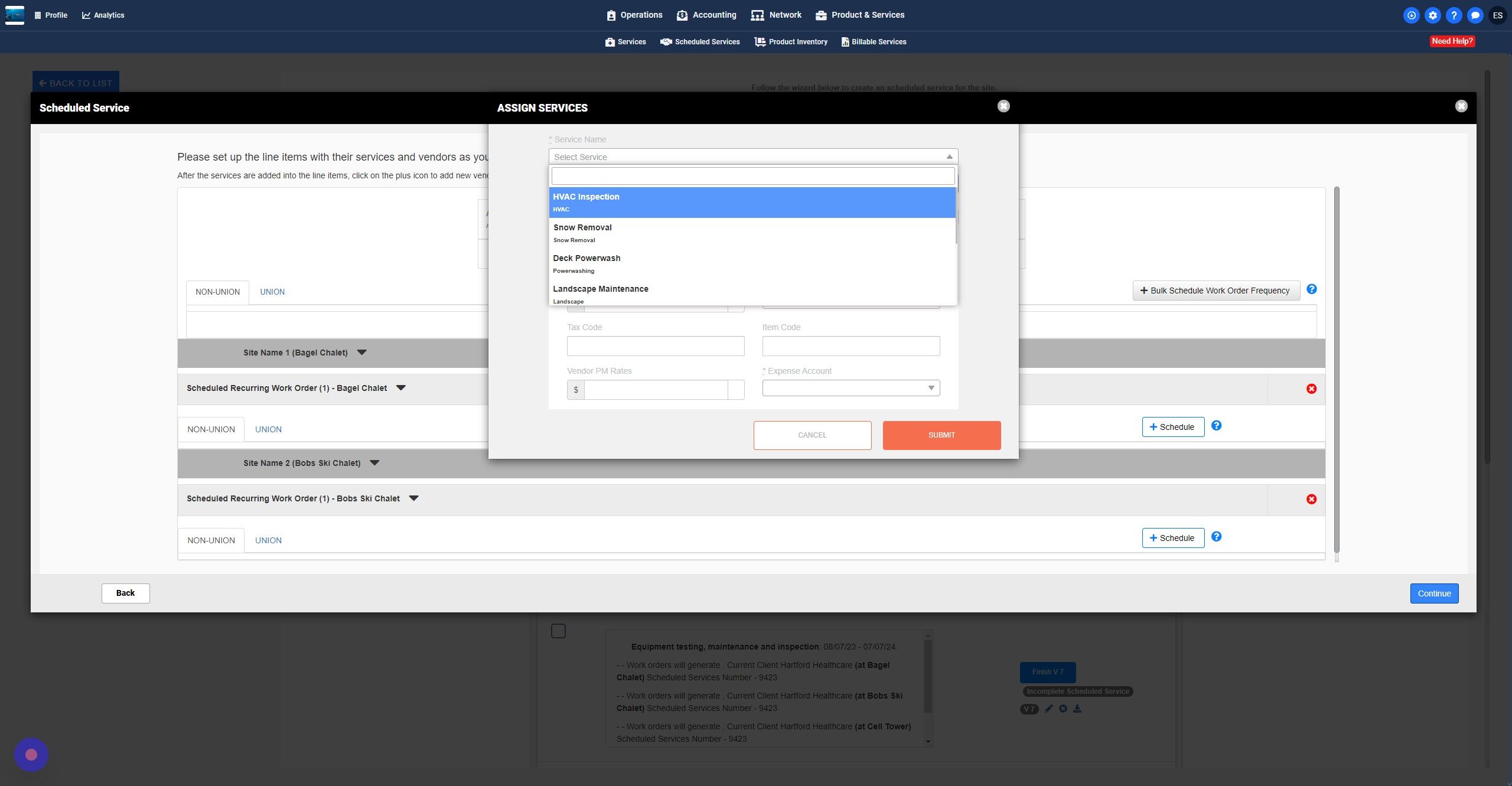Screen dimensions: 1512x786
Task: Select HVAC Inspection from service list
Action: tap(752, 202)
